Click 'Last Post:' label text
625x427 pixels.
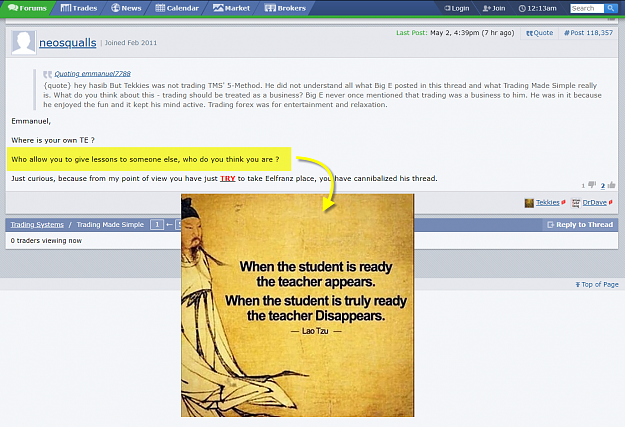[x=411, y=33]
